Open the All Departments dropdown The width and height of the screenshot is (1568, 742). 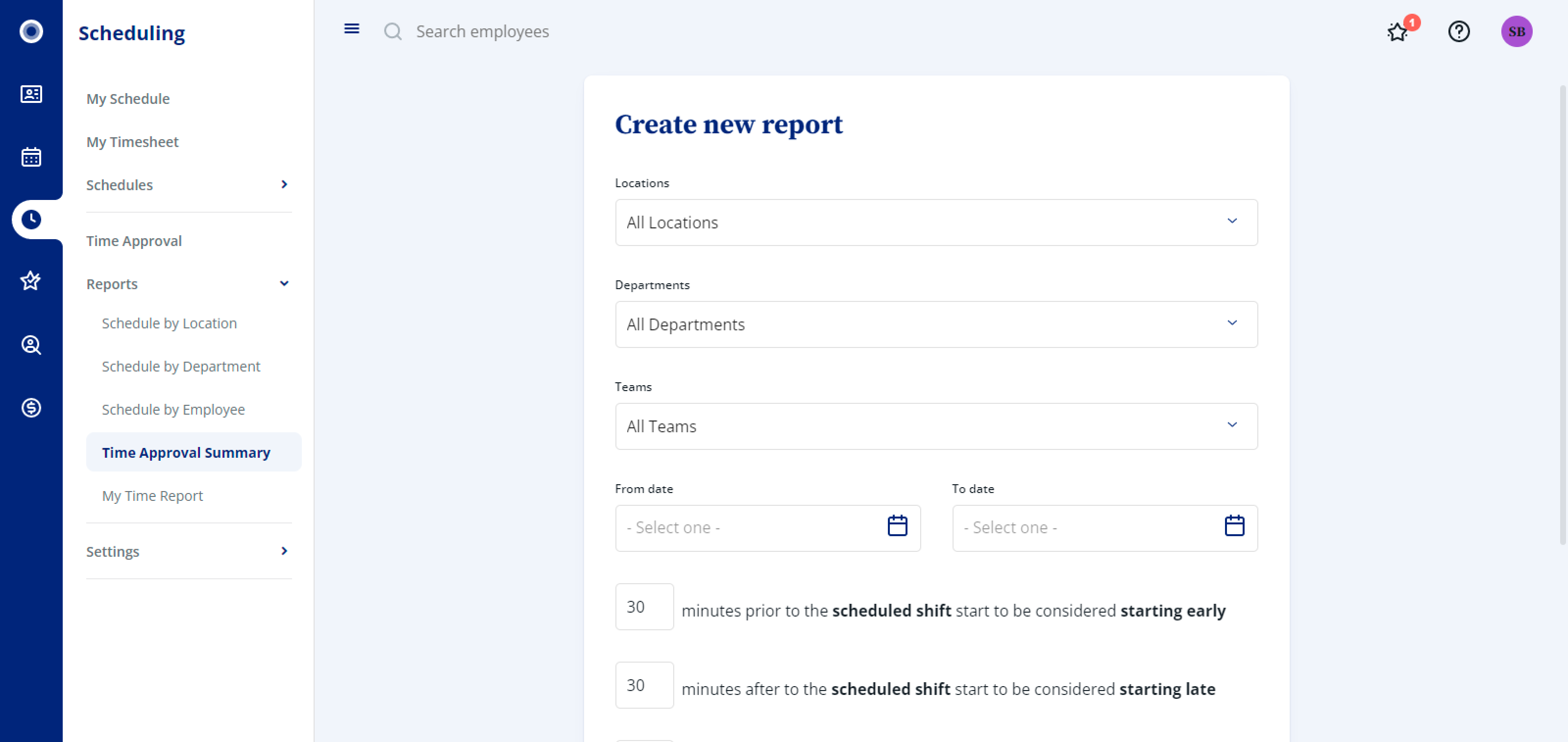[936, 324]
